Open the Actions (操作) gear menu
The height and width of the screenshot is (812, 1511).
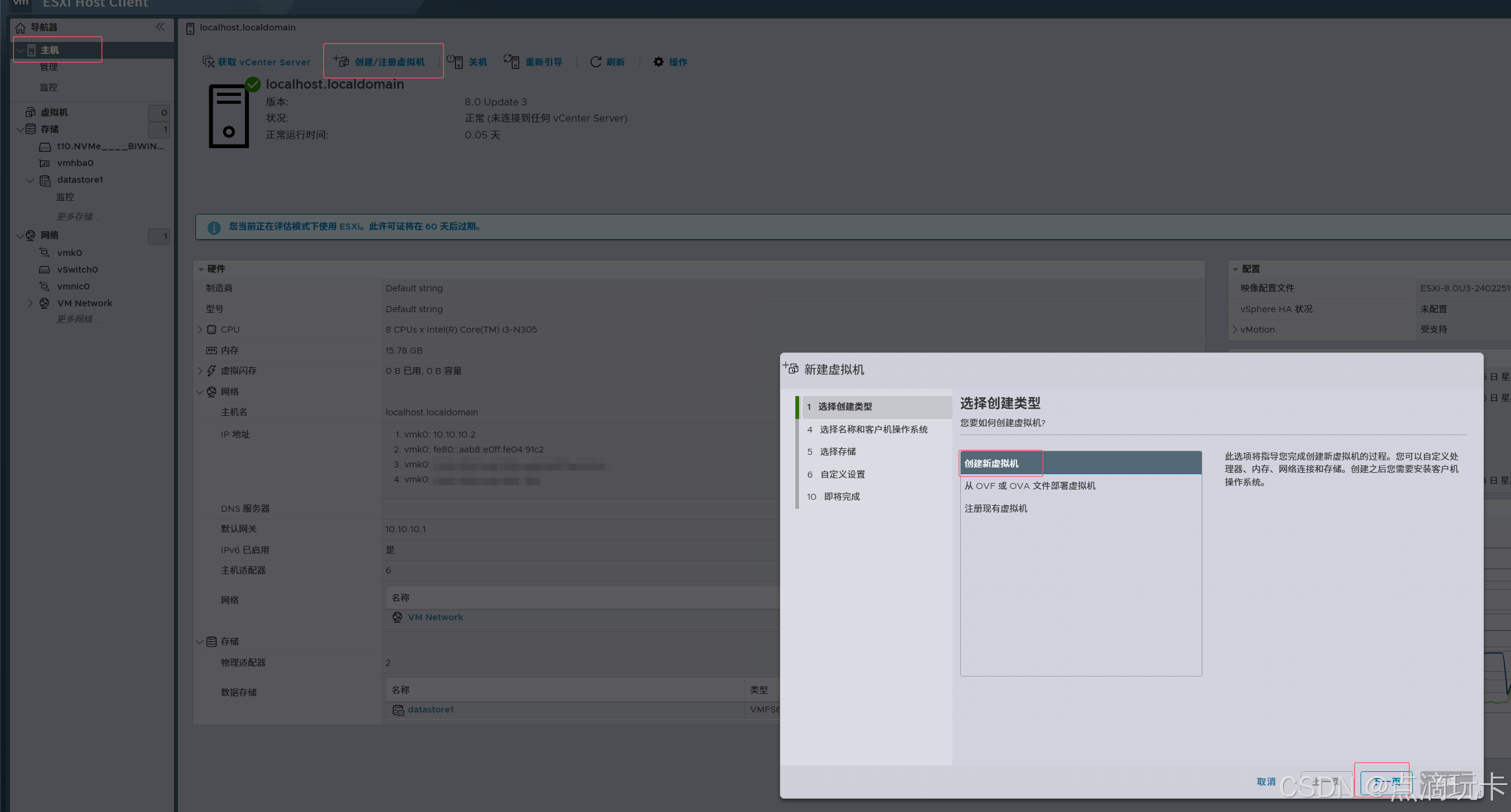pyautogui.click(x=659, y=62)
